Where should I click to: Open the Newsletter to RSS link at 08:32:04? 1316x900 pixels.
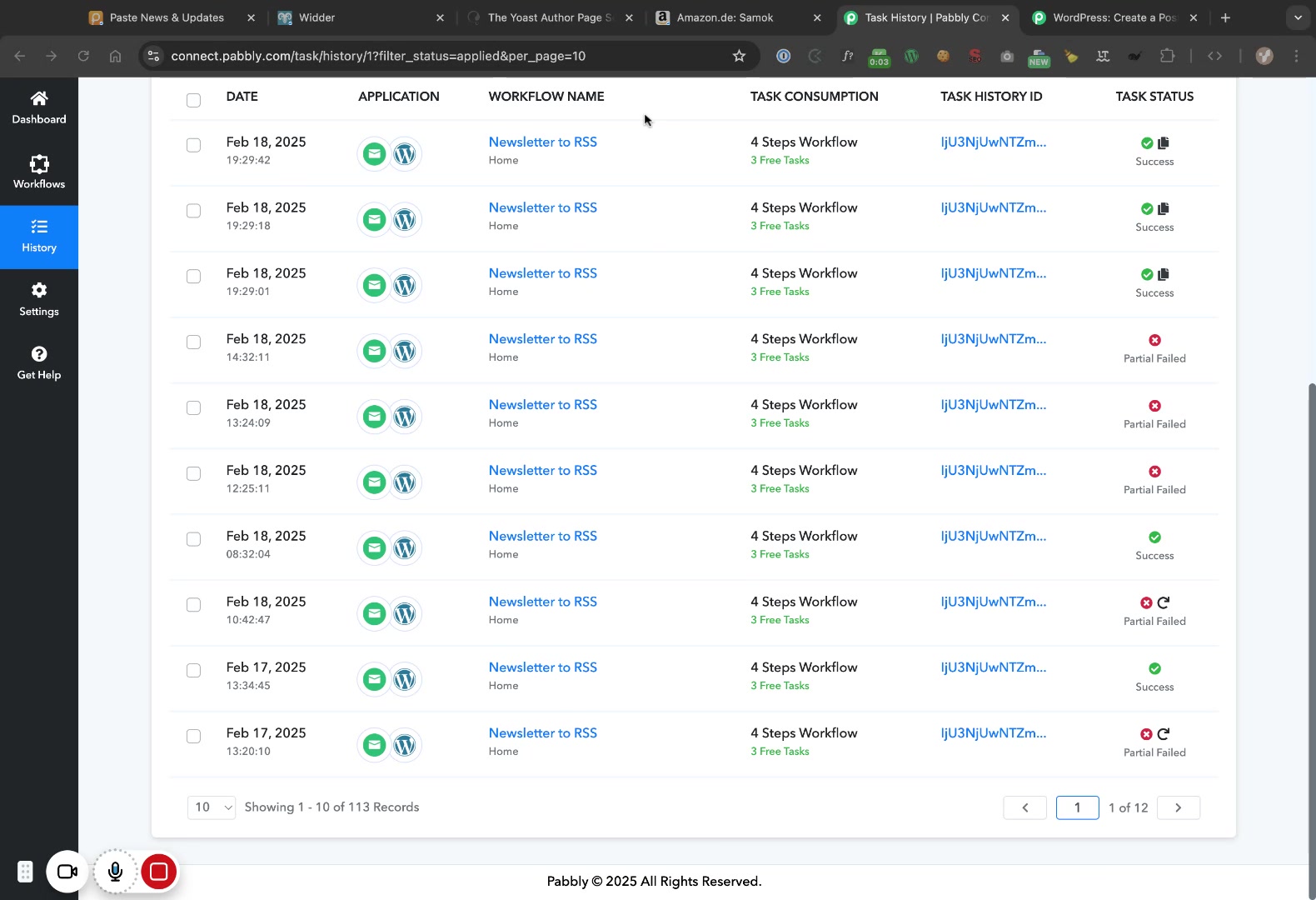pos(542,536)
